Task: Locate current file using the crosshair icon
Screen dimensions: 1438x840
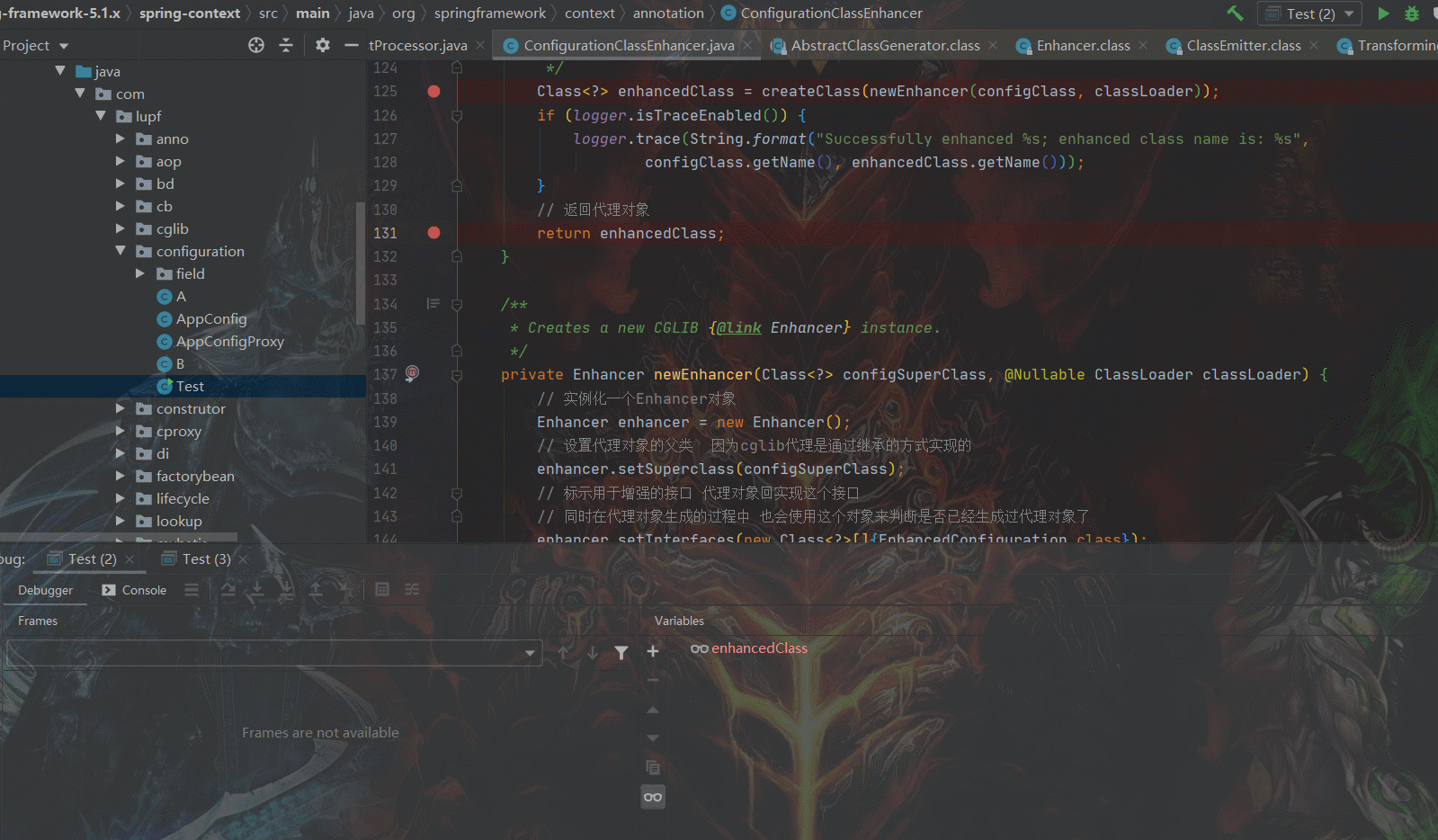Action: click(x=256, y=45)
